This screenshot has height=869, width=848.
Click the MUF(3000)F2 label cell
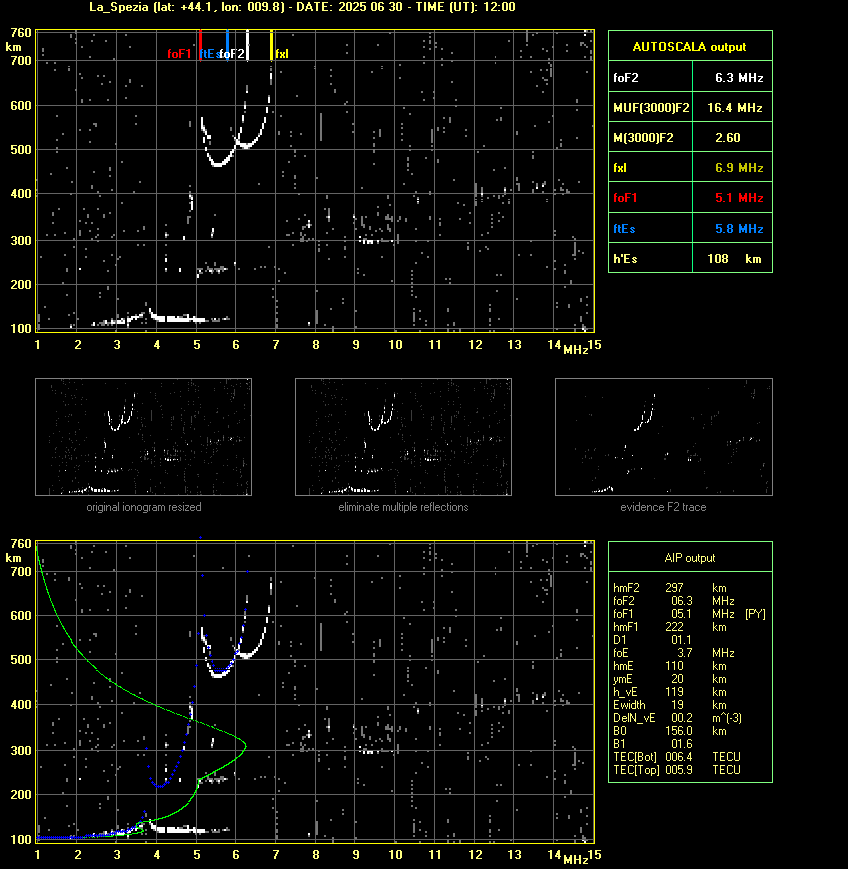point(651,108)
